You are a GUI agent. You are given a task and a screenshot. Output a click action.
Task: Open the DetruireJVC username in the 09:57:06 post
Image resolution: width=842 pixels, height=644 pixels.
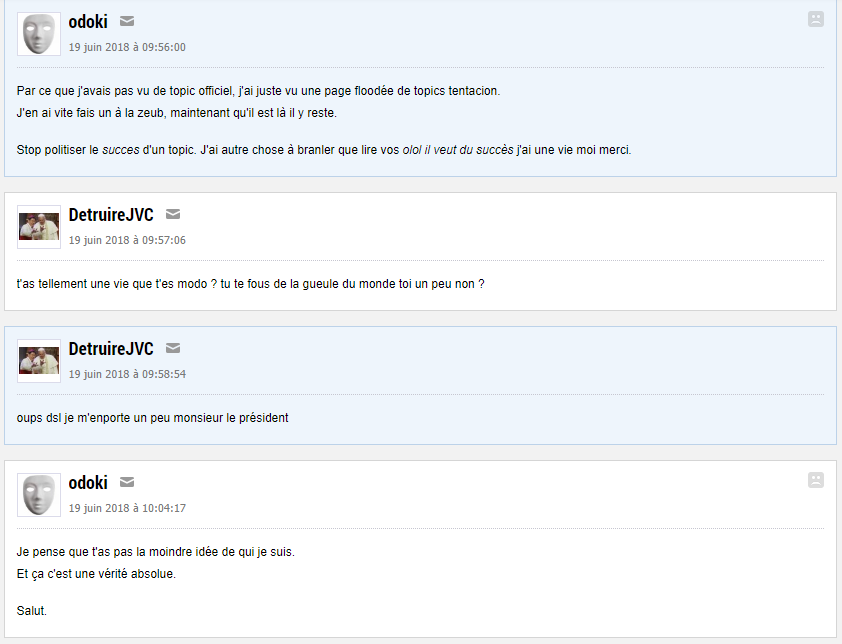point(111,214)
